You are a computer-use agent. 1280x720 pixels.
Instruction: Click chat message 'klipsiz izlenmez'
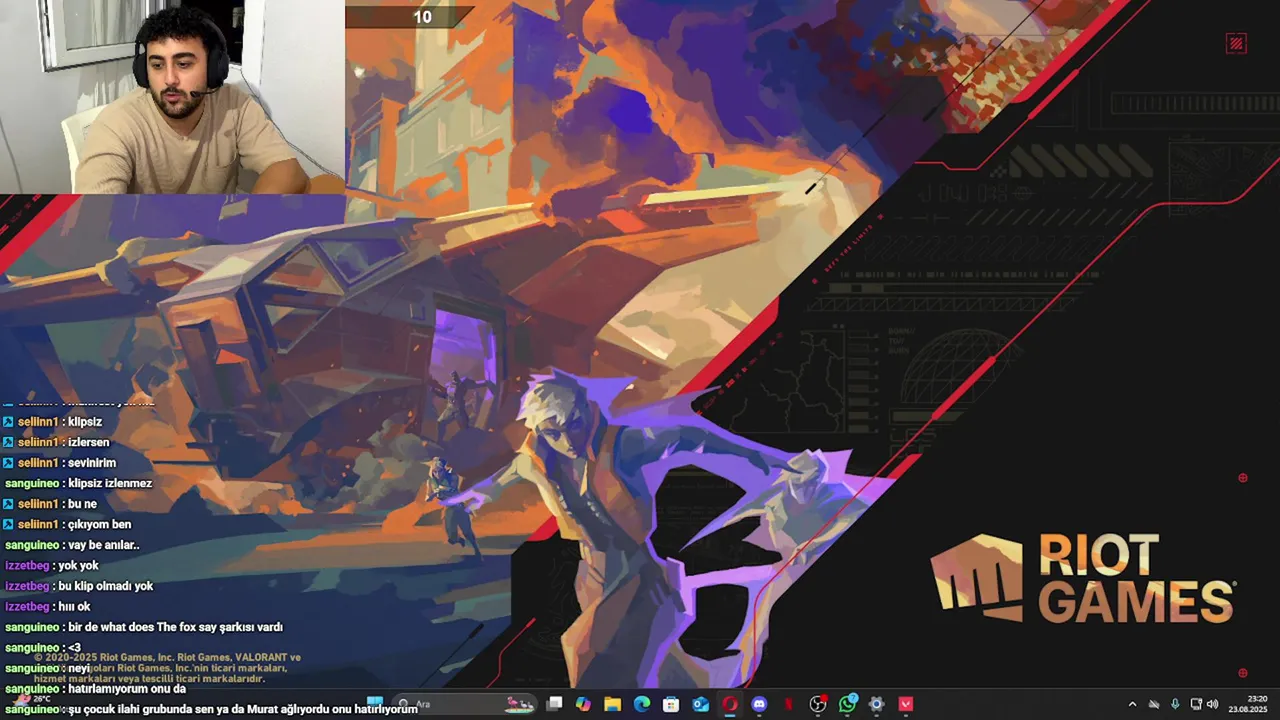[x=110, y=483]
